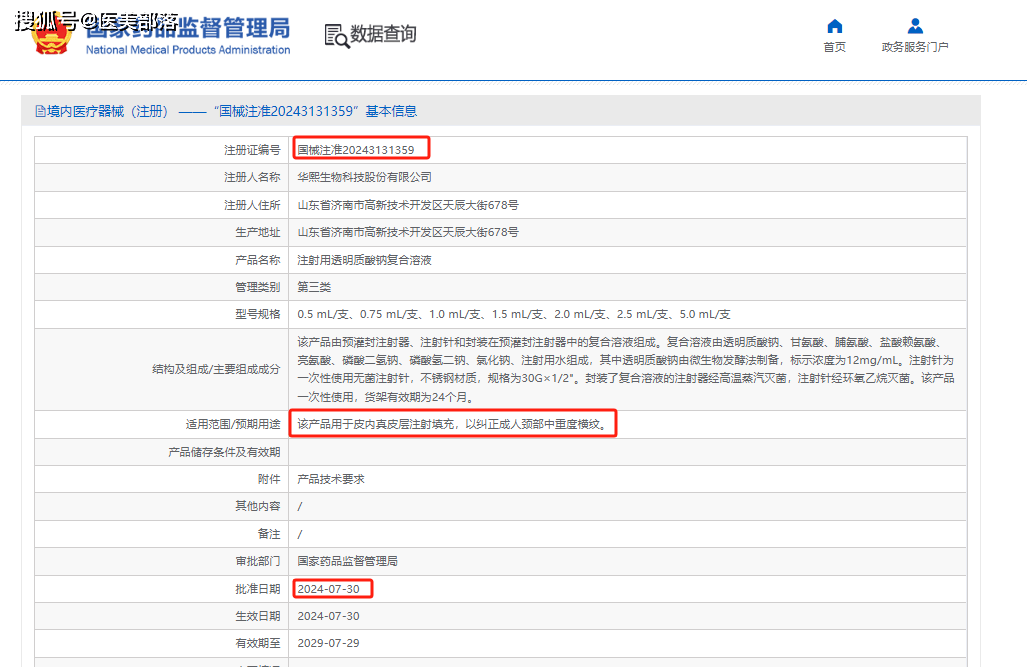Select the 数据查询 heading text
This screenshot has width=1027, height=667.
383,35
